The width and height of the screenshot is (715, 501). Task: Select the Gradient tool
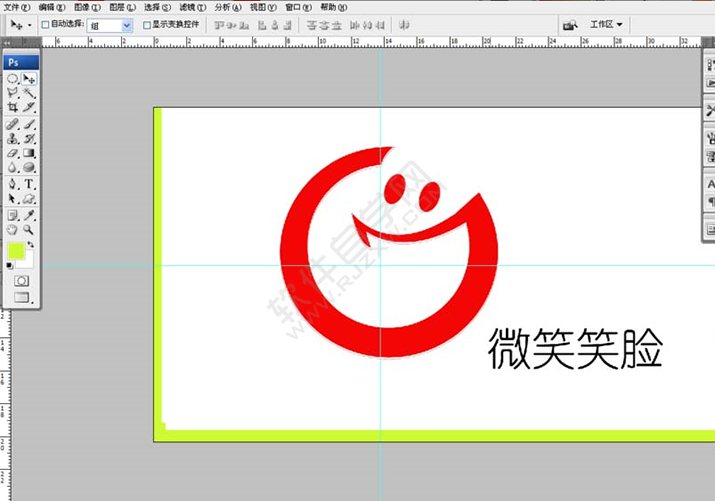click(29, 153)
